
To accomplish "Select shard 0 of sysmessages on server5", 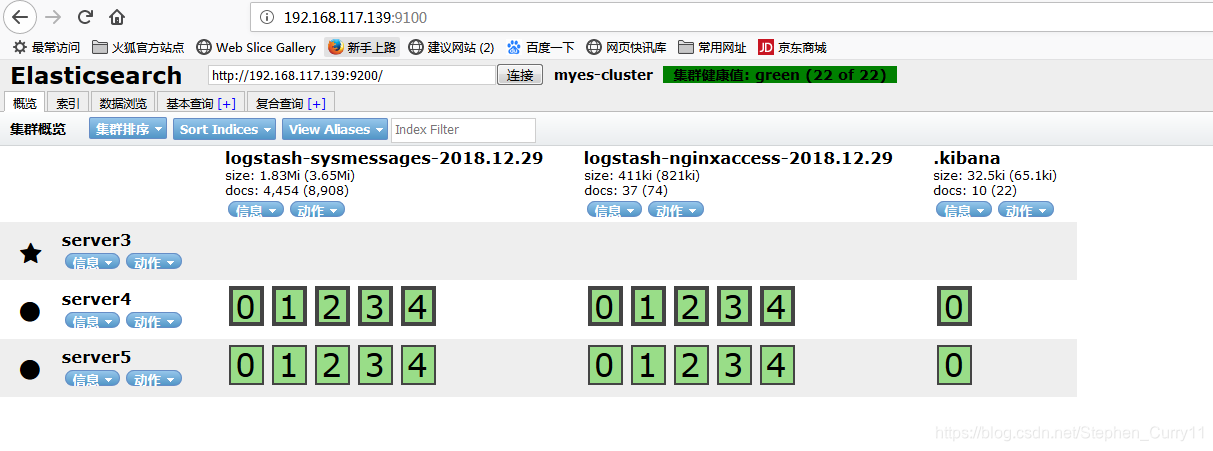I will click(246, 365).
